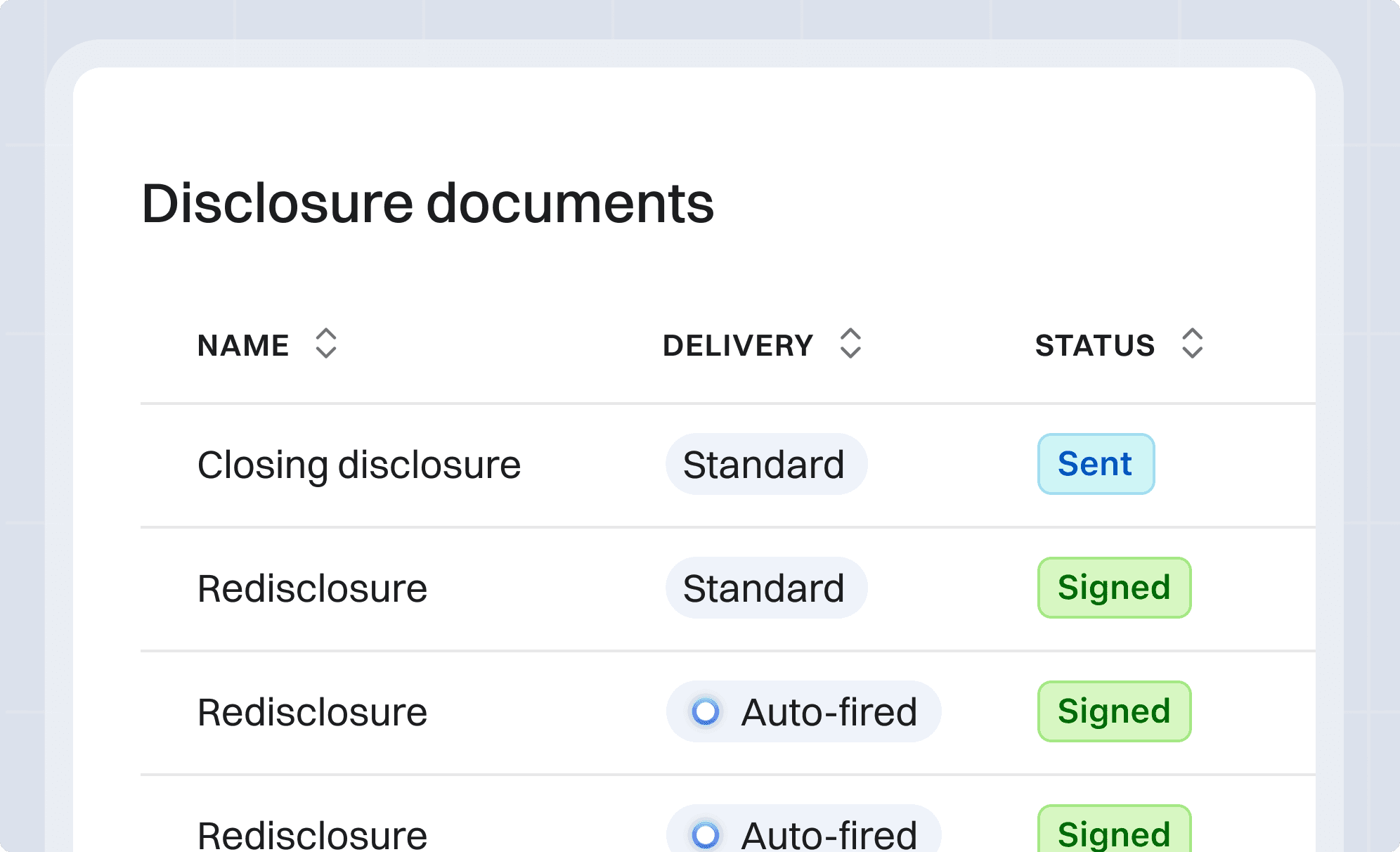Click the Signed badge in the third row

[1114, 711]
